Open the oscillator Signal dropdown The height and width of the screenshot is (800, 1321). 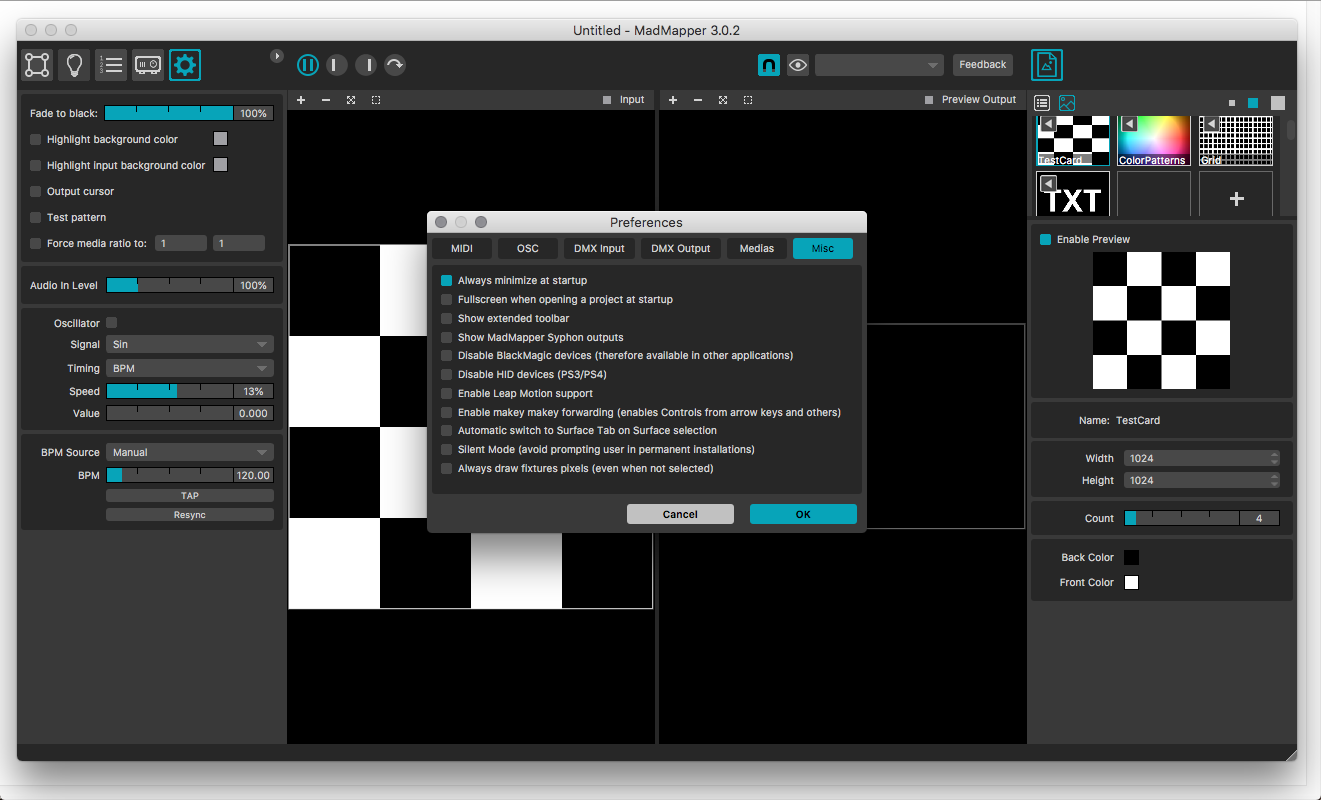click(x=189, y=344)
